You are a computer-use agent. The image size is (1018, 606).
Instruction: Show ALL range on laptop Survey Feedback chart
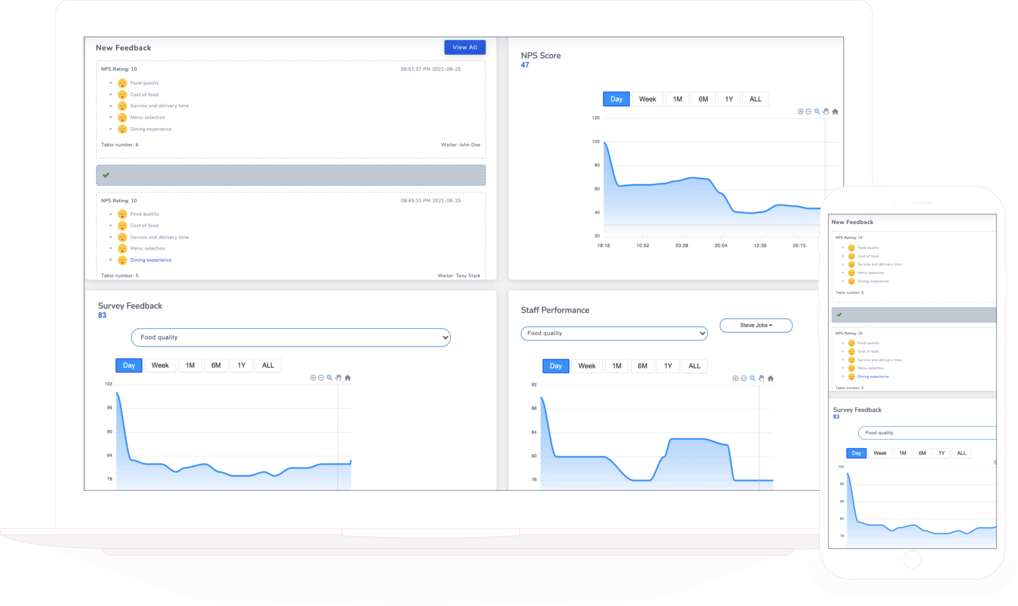click(x=268, y=366)
